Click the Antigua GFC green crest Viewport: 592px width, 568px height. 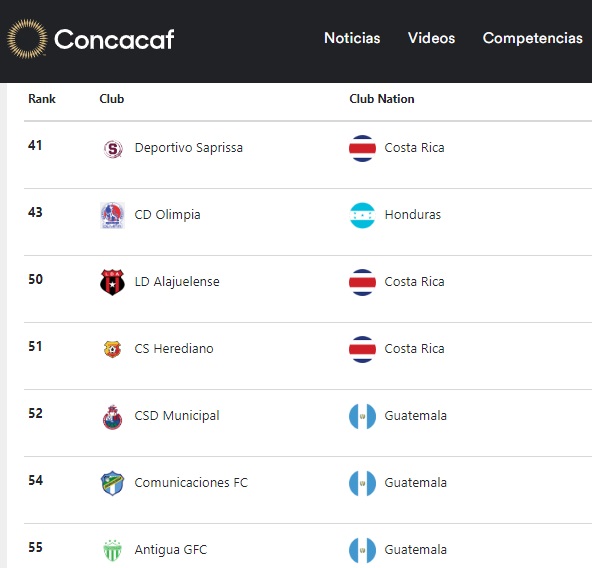coord(112,551)
